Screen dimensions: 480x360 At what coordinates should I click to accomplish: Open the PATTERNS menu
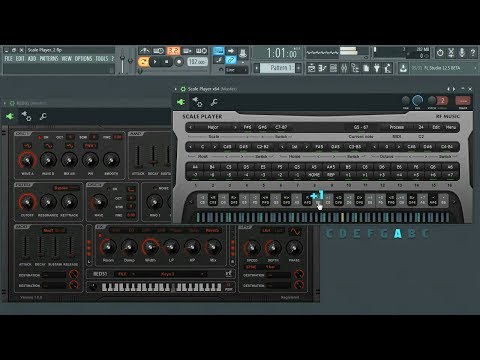[49, 59]
